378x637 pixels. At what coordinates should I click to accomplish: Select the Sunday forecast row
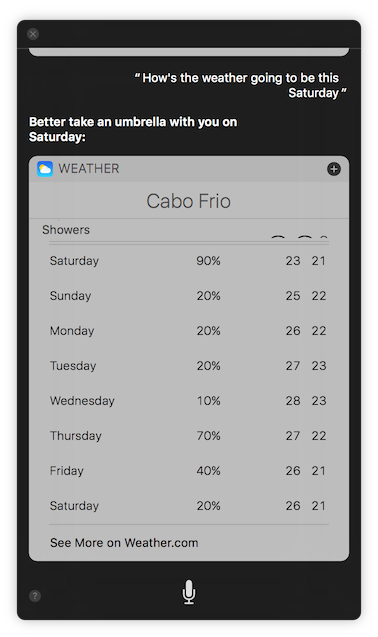[x=189, y=296]
